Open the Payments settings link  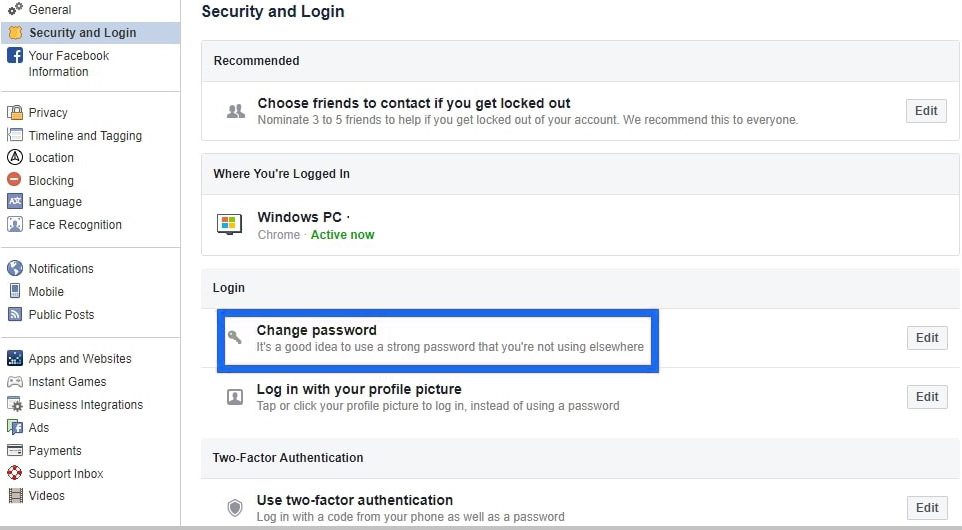point(55,451)
